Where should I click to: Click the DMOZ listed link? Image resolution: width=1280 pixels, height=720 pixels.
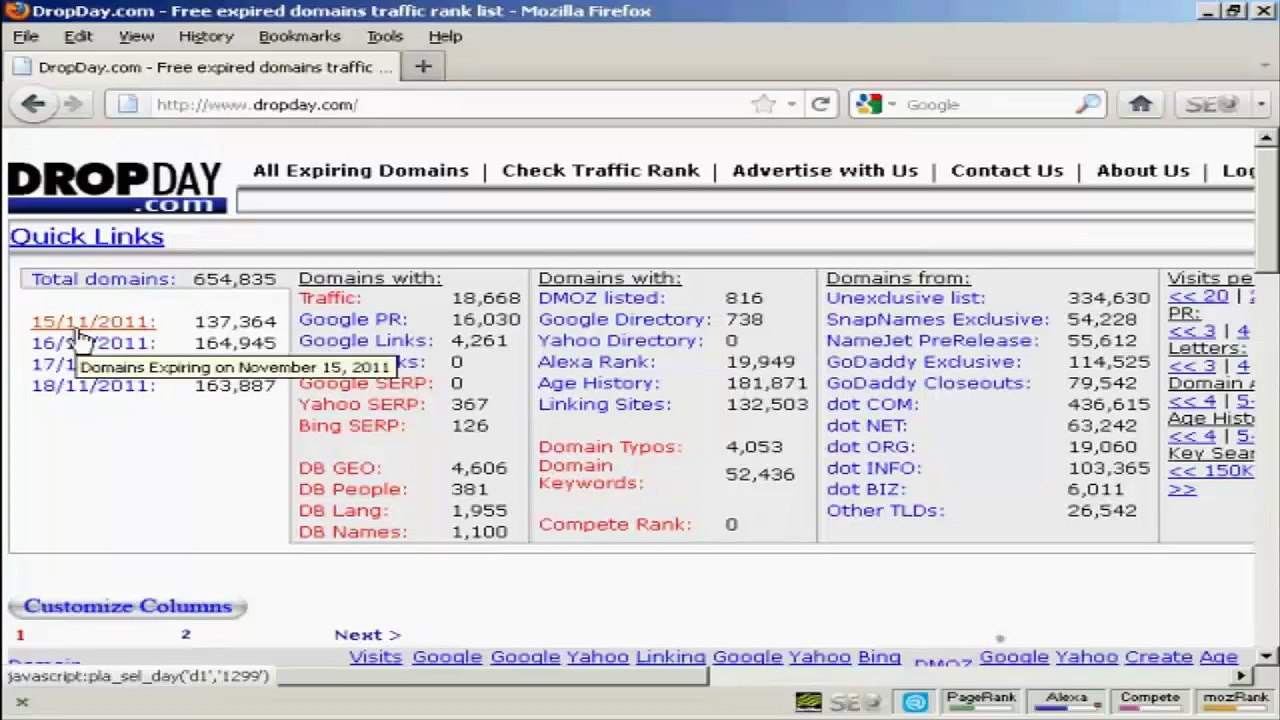601,298
